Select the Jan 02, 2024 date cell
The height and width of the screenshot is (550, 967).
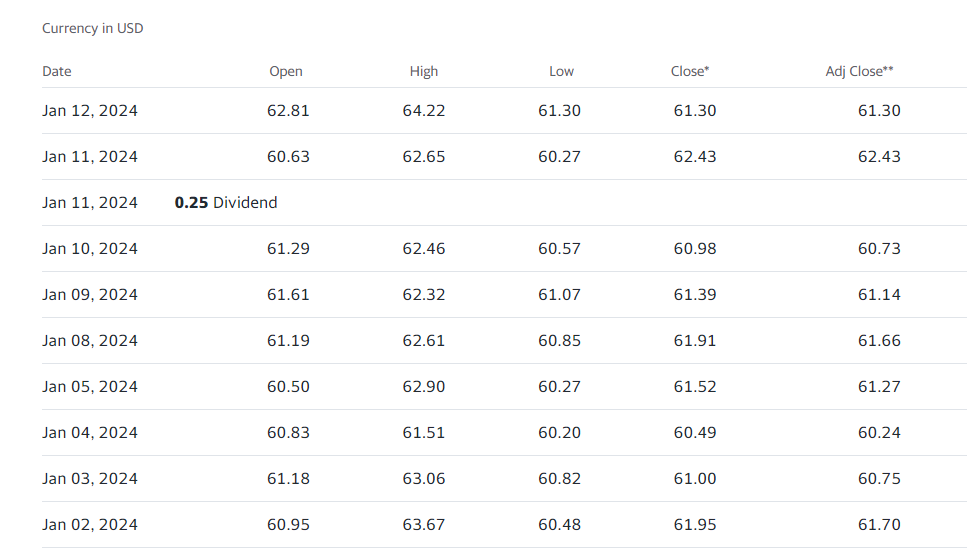pos(90,525)
